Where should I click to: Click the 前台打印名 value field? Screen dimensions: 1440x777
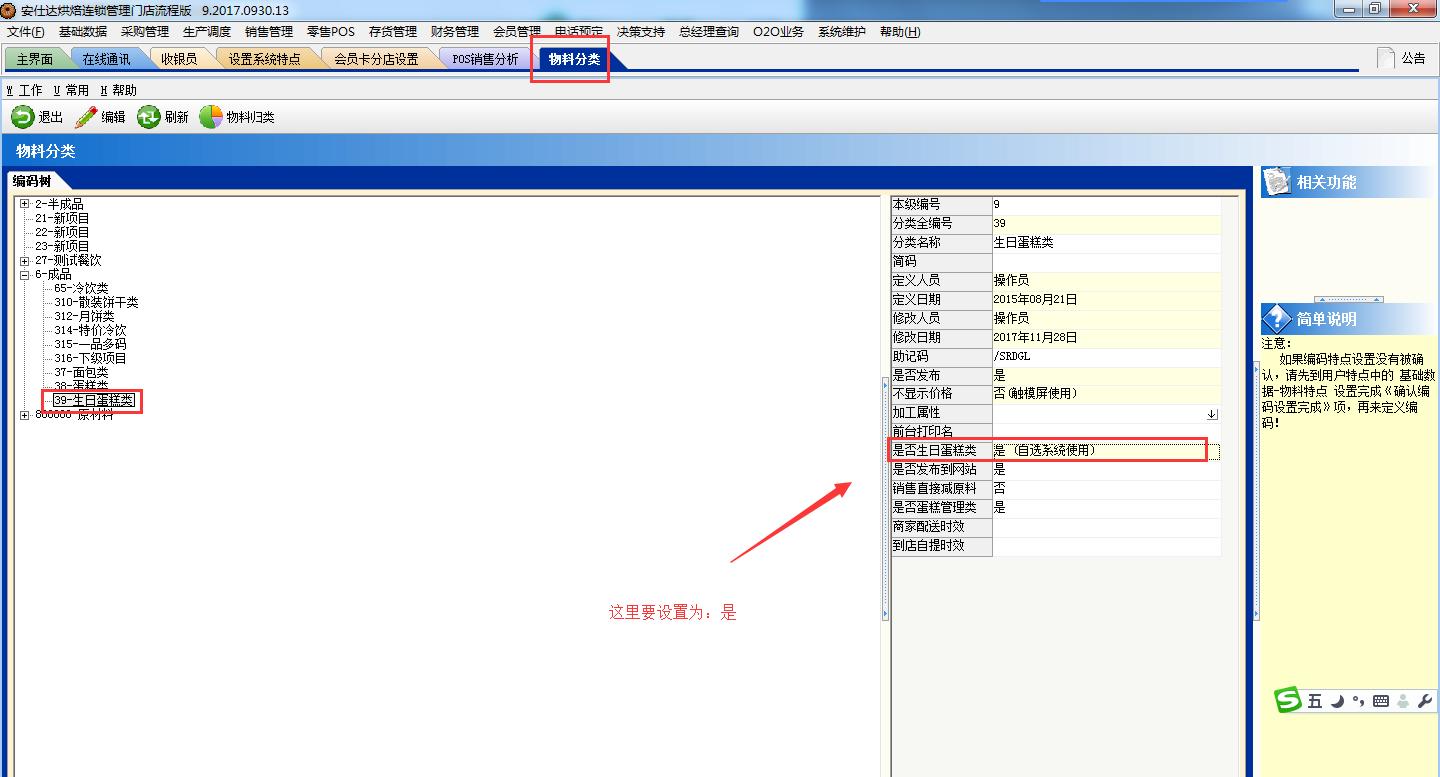[x=1106, y=432]
